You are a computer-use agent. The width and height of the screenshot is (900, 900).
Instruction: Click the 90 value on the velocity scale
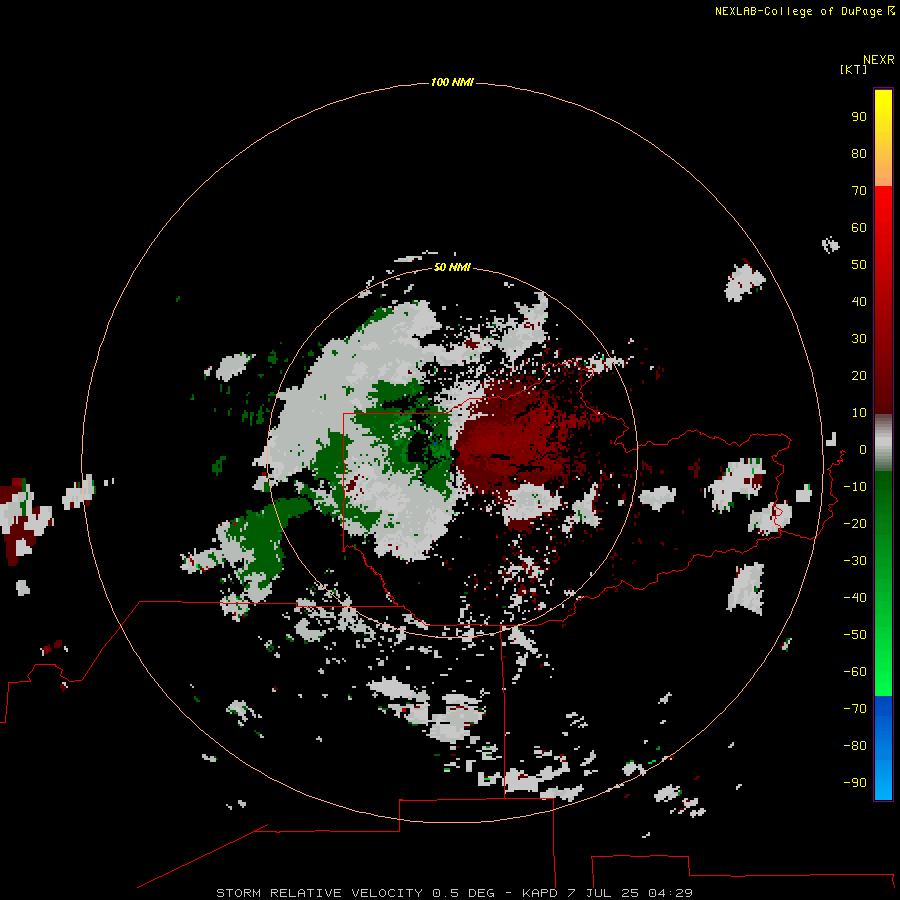[x=859, y=117]
